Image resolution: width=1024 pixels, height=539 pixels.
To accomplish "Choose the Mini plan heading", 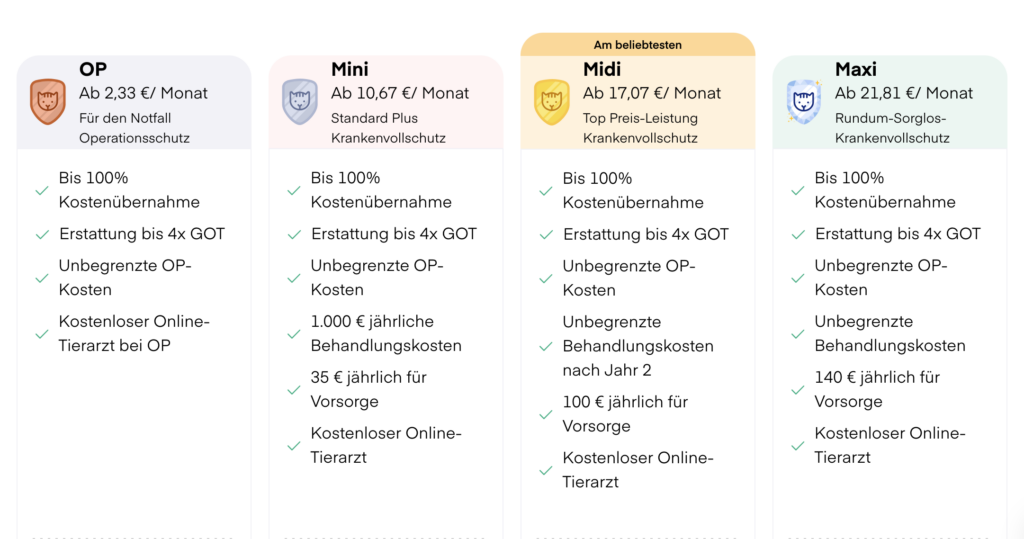I will point(349,69).
